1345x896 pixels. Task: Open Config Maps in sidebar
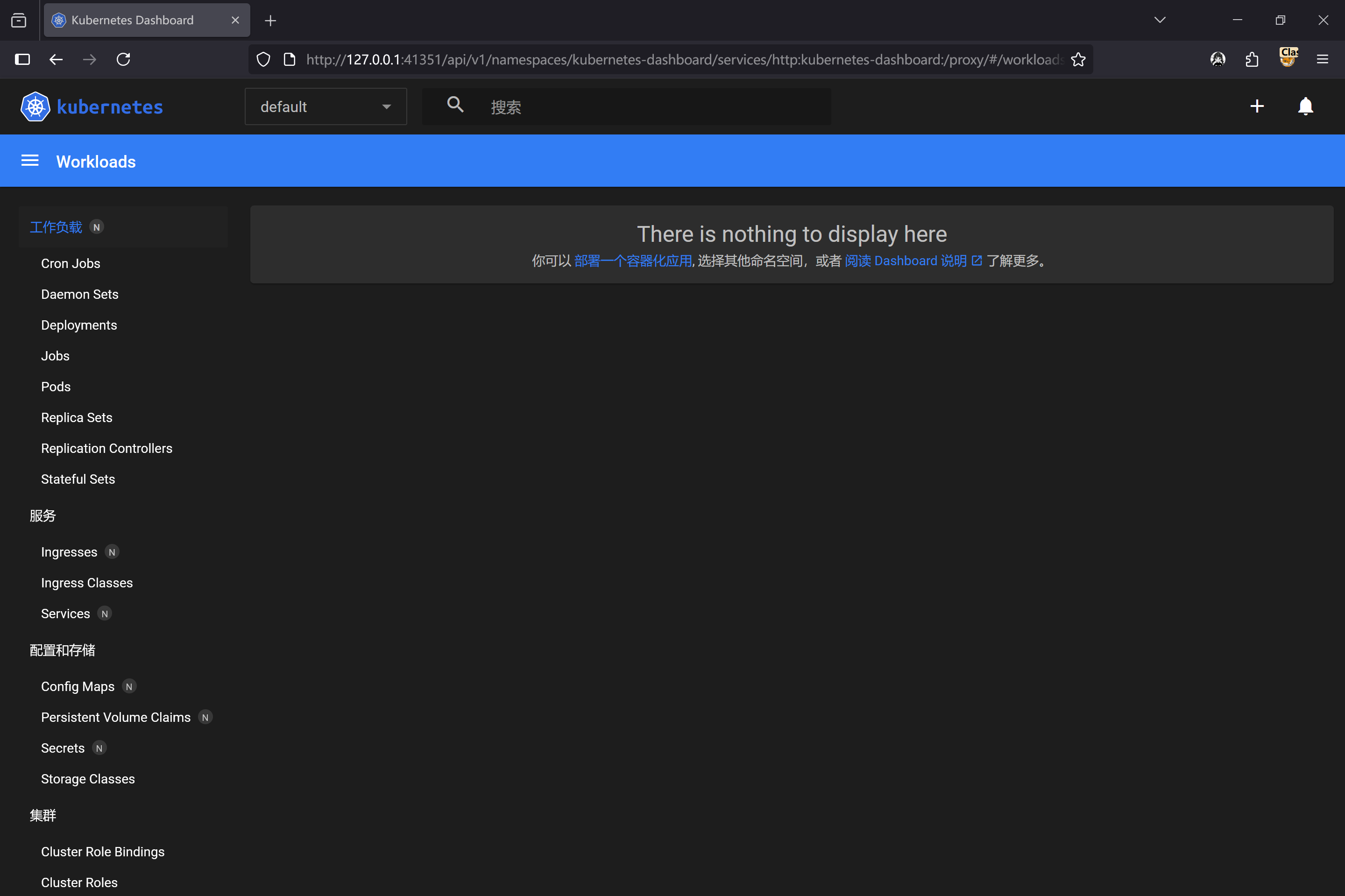pyautogui.click(x=78, y=686)
